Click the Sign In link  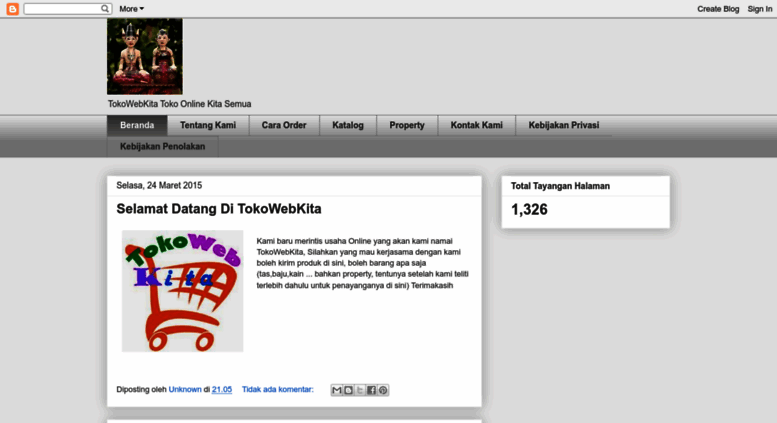760,9
